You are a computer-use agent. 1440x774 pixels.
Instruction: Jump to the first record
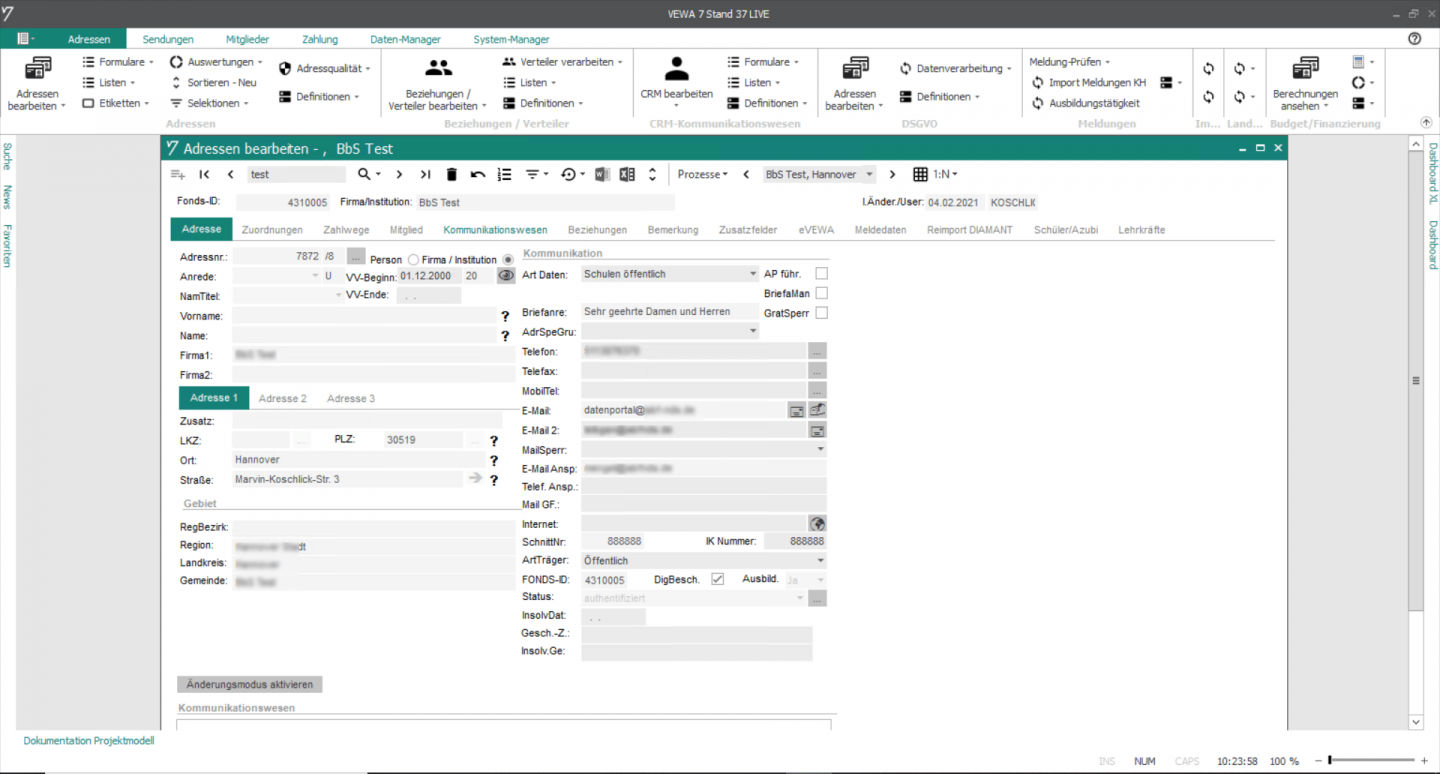[204, 174]
